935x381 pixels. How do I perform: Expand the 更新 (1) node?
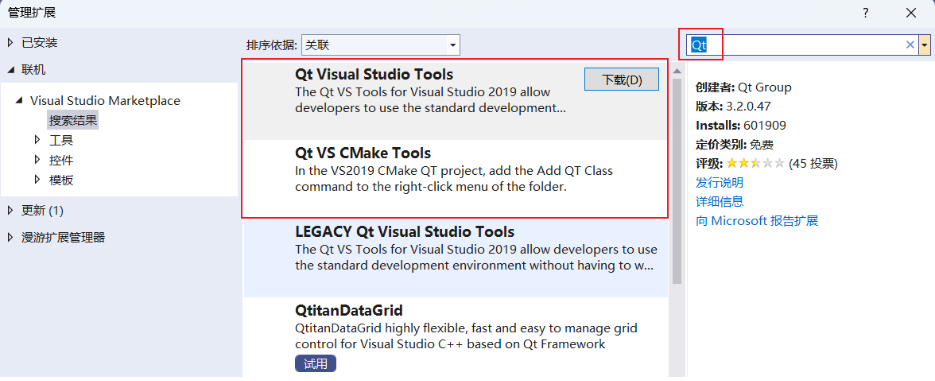[10, 210]
